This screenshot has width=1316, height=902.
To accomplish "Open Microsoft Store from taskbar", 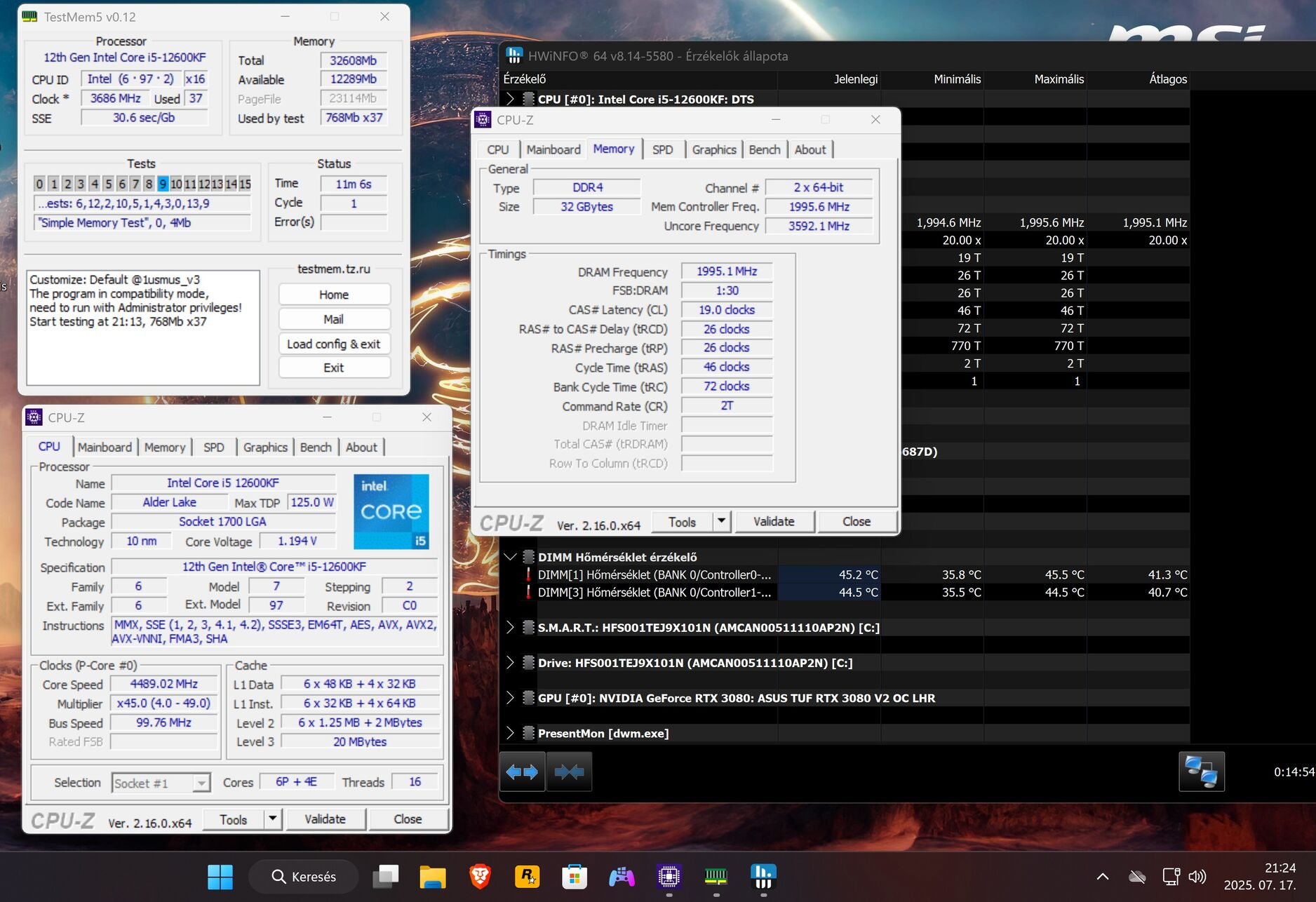I will [x=575, y=877].
